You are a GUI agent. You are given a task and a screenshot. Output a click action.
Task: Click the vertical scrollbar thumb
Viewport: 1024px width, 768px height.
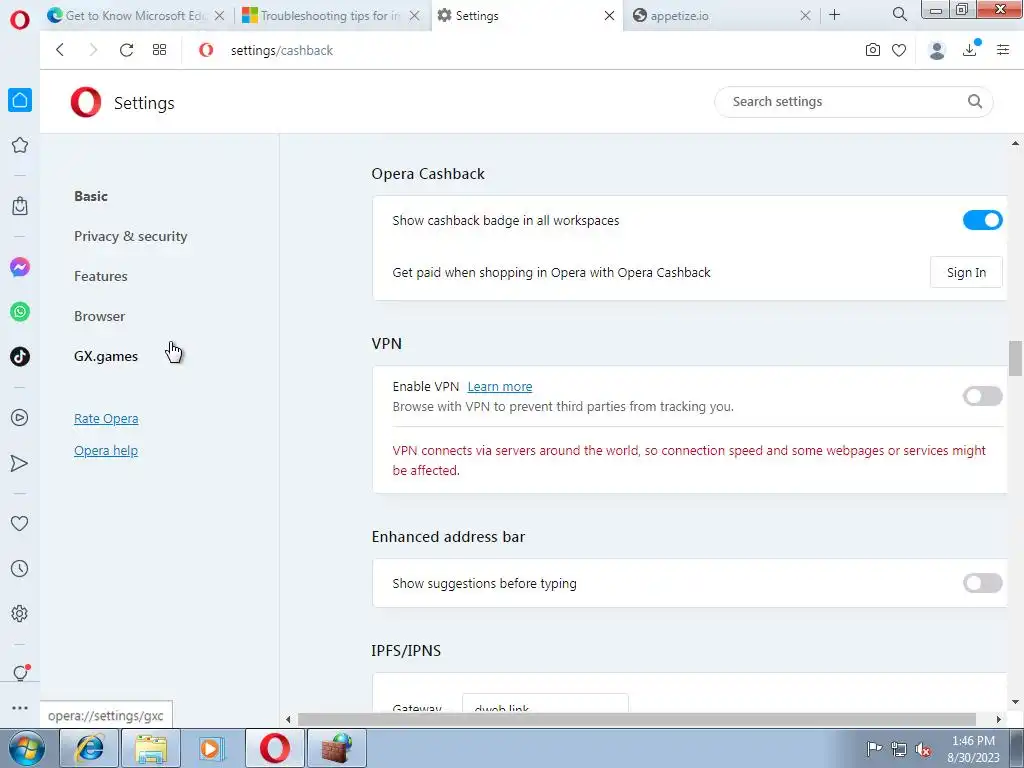click(1015, 359)
